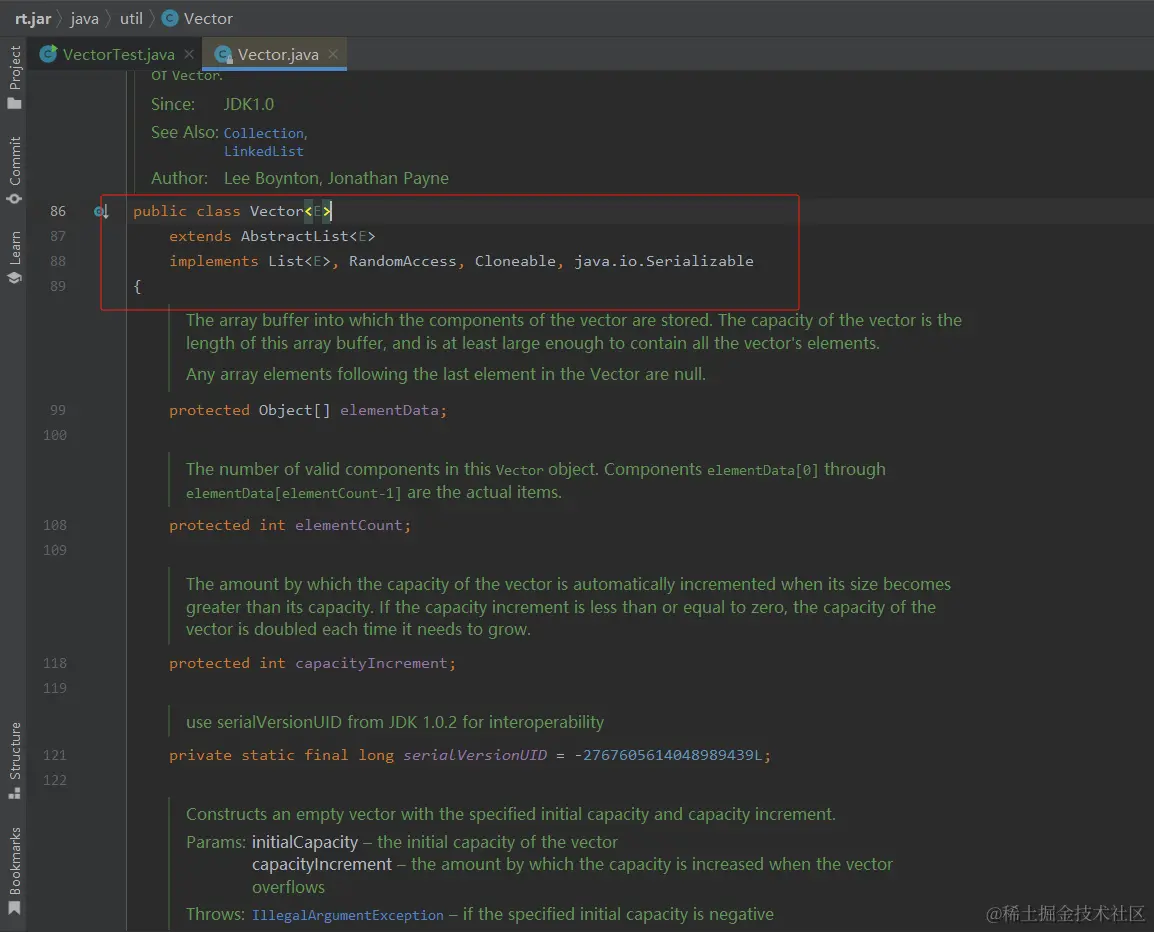Click the elementData field name

click(x=389, y=410)
